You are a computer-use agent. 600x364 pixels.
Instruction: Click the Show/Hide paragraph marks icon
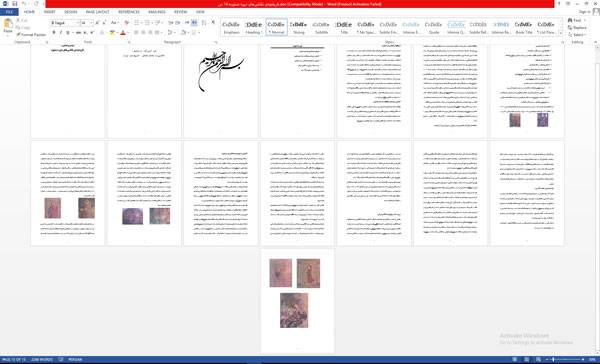pyautogui.click(x=213, y=23)
